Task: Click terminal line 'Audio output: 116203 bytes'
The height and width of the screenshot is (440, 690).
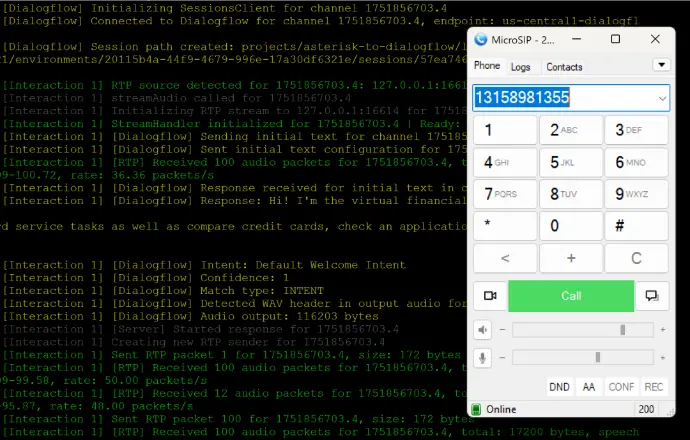Action: [191, 316]
